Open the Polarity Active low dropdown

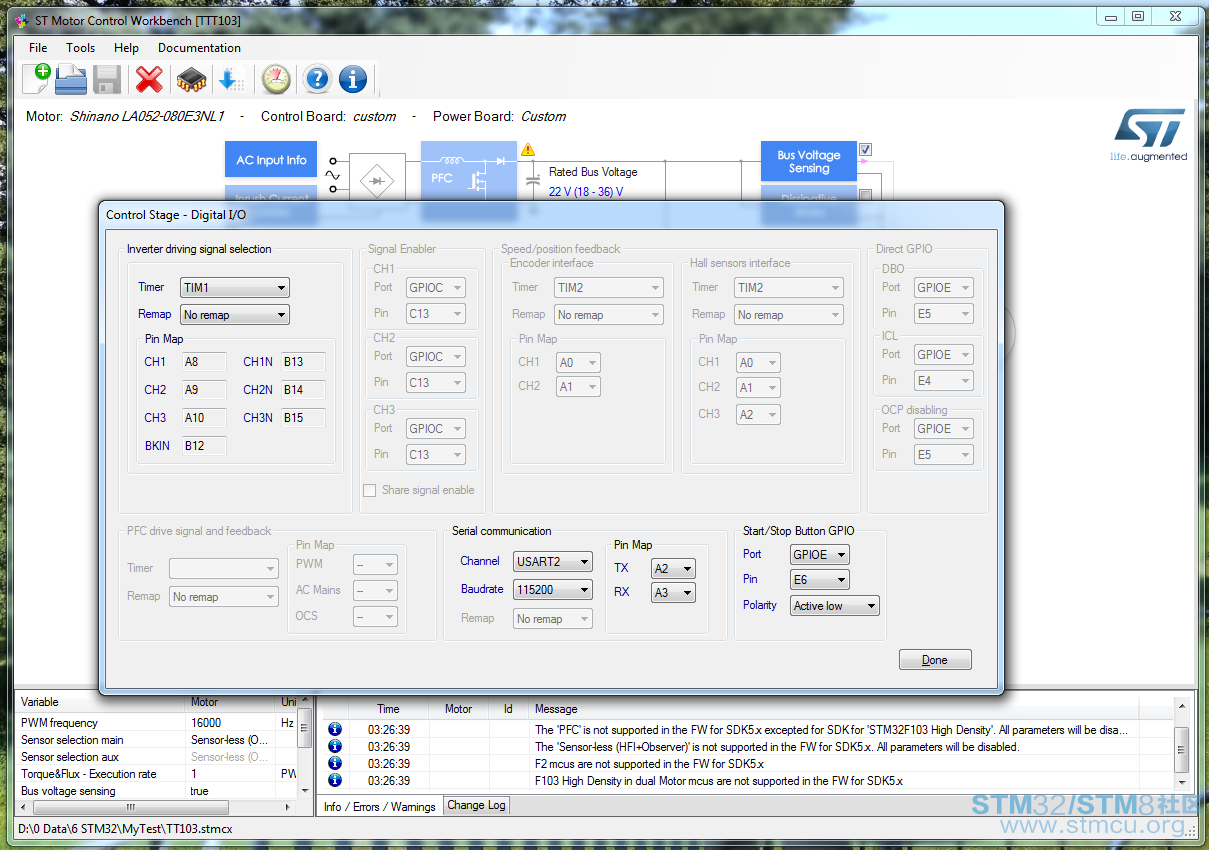[x=835, y=606]
